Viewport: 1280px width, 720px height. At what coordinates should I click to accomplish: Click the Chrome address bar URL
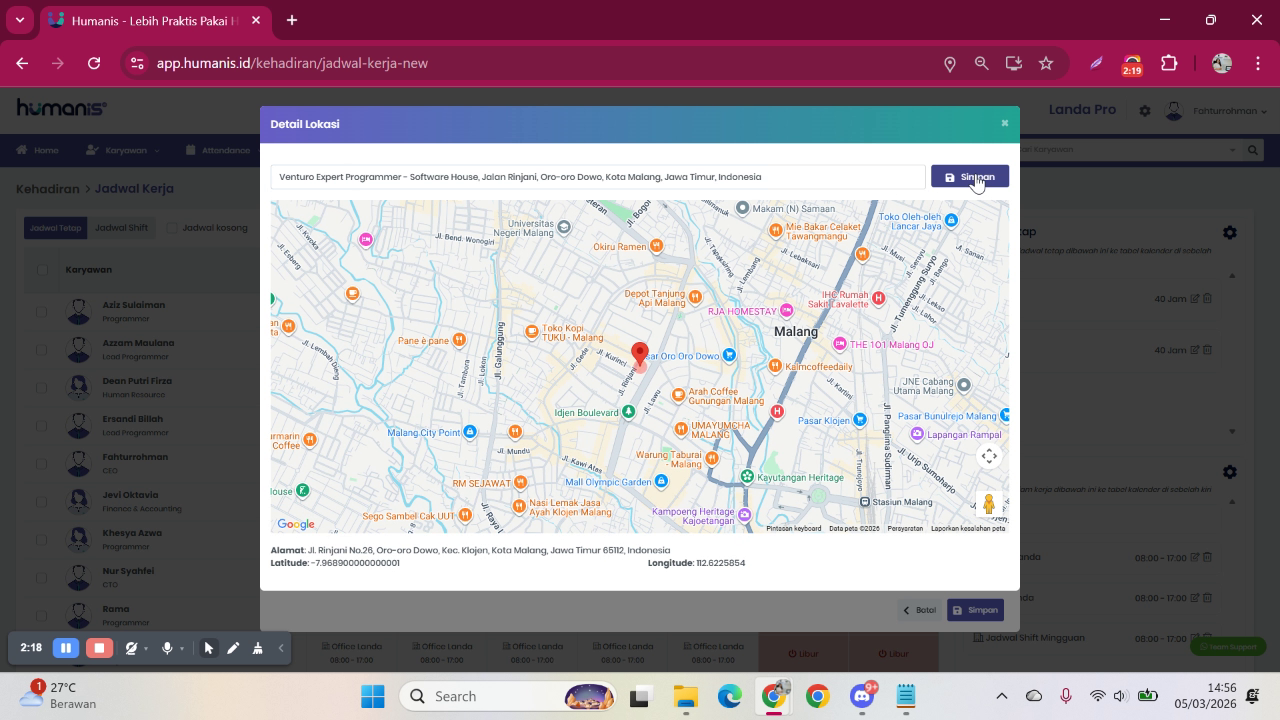pyautogui.click(x=292, y=63)
